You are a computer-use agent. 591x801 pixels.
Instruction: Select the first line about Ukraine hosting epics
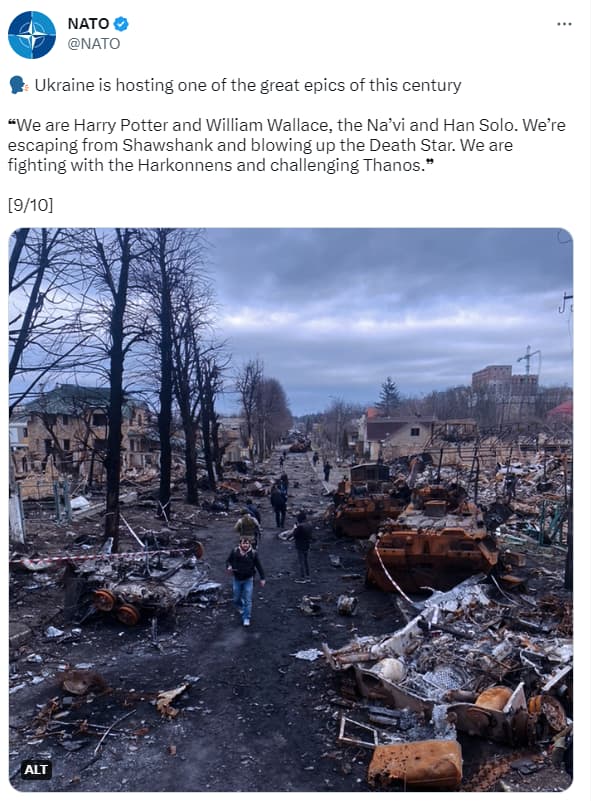coord(248,85)
